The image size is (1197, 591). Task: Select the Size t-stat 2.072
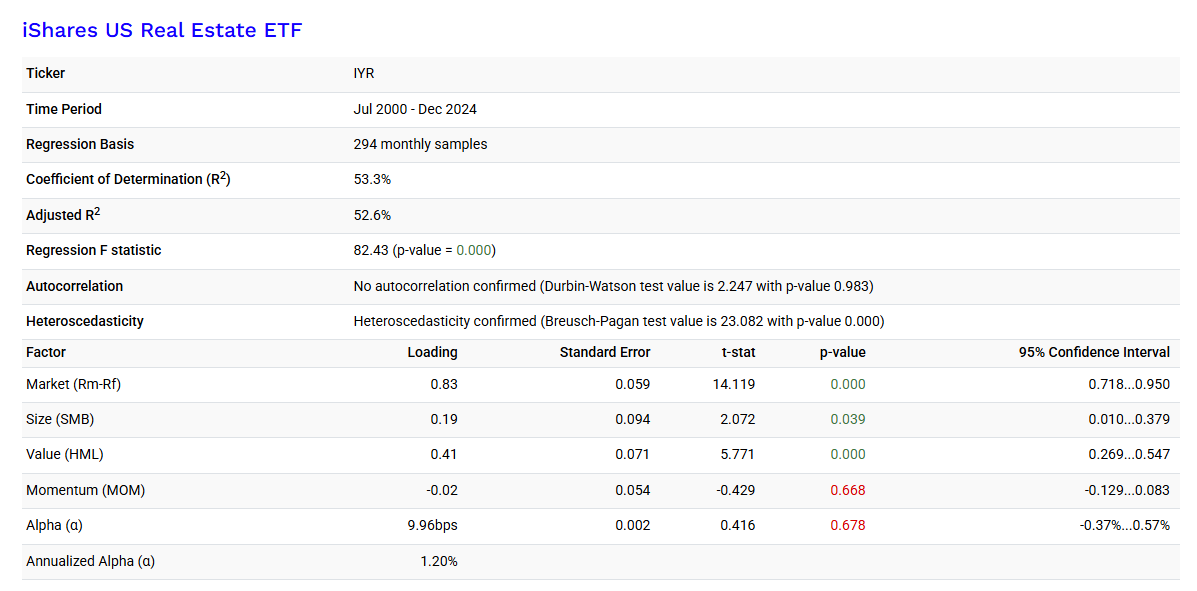coord(737,419)
